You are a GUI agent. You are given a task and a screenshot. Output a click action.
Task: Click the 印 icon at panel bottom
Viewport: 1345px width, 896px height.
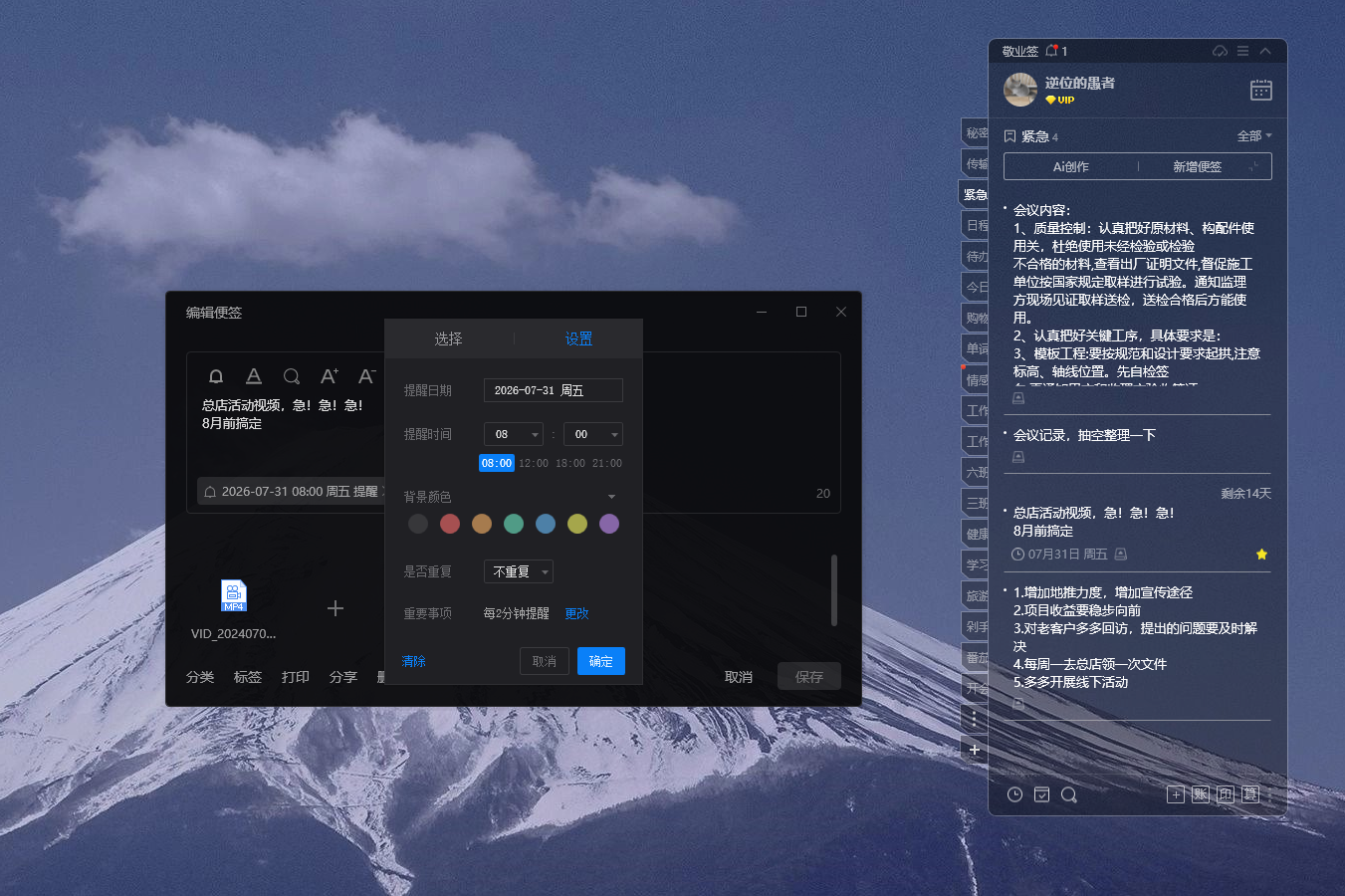pos(1226,794)
